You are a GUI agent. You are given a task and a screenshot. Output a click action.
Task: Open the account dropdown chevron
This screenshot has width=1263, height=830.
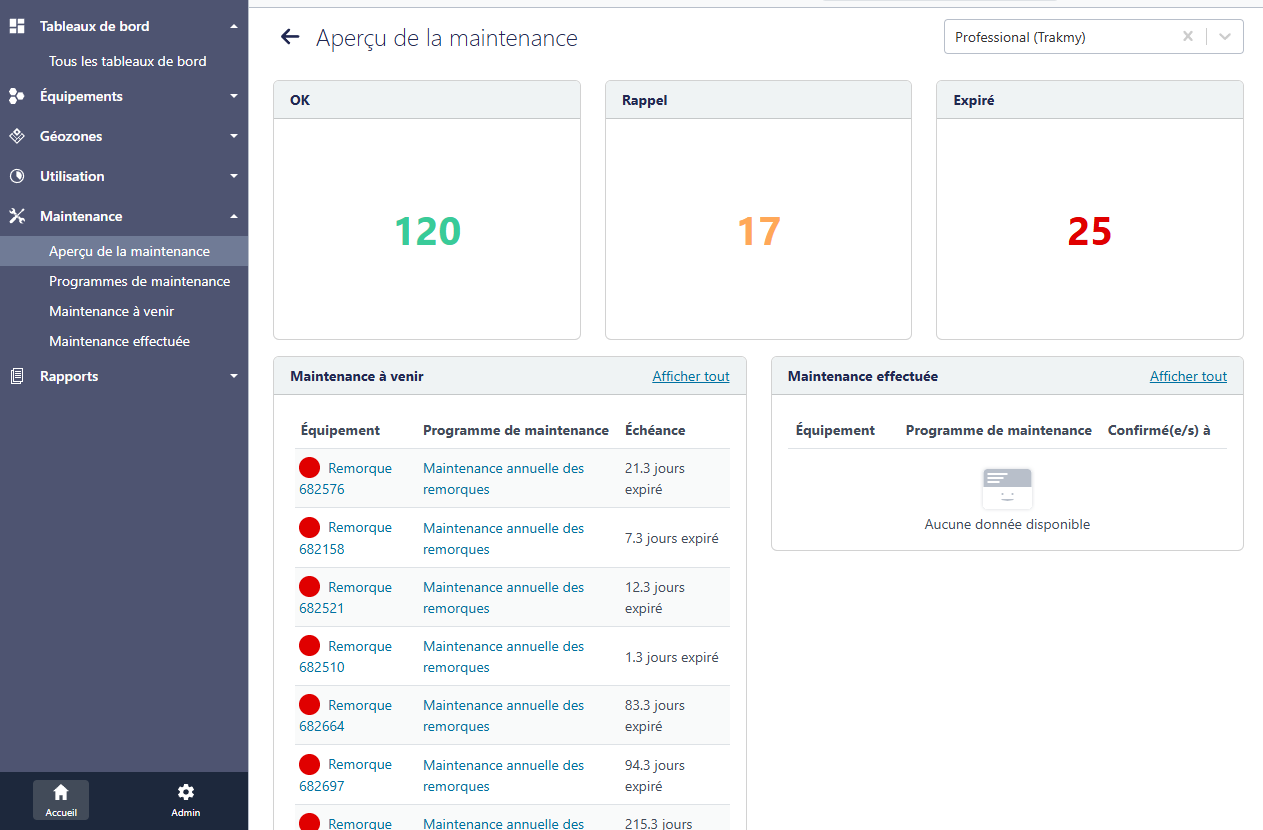1226,37
